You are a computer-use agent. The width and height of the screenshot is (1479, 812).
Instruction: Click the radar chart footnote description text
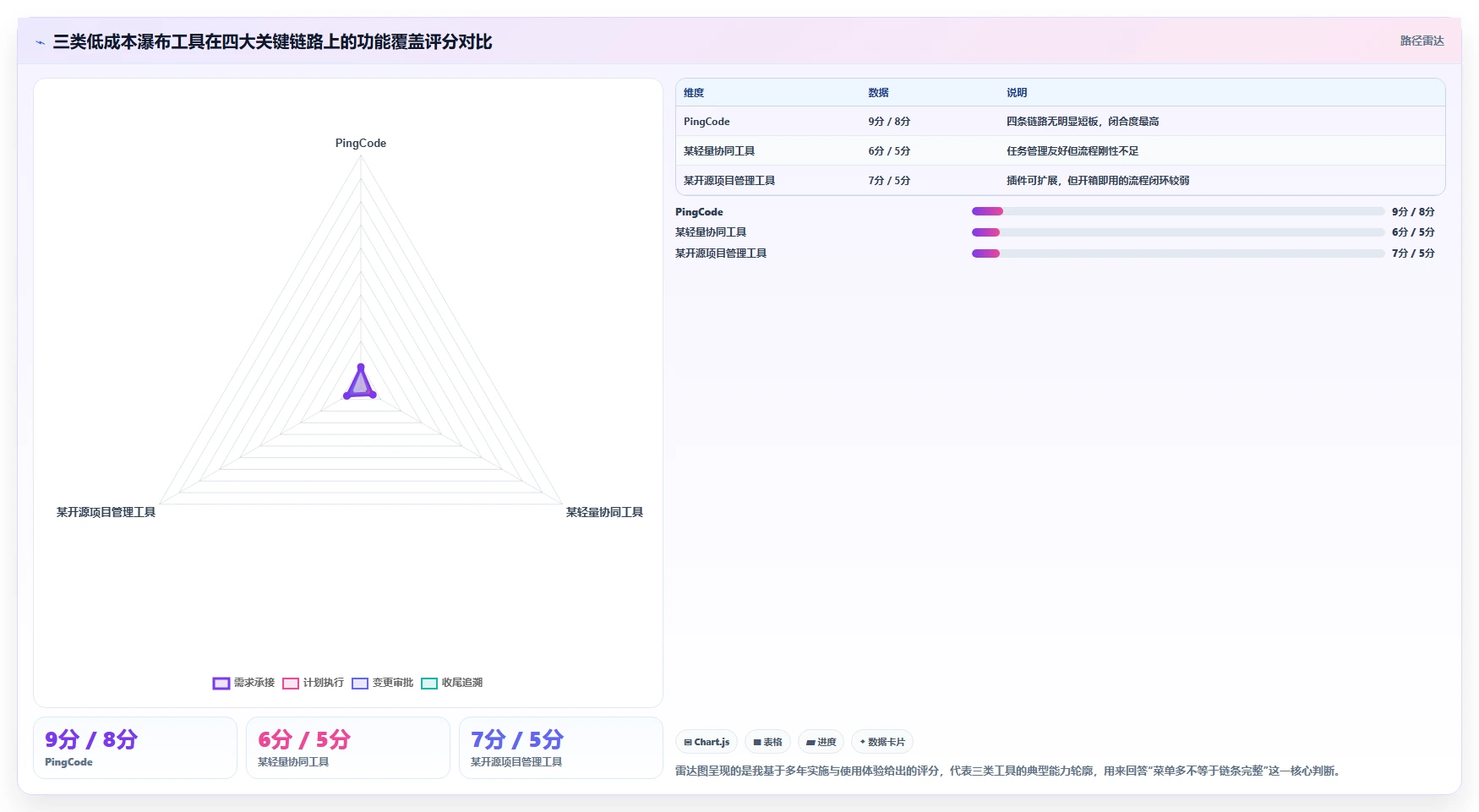(1009, 771)
